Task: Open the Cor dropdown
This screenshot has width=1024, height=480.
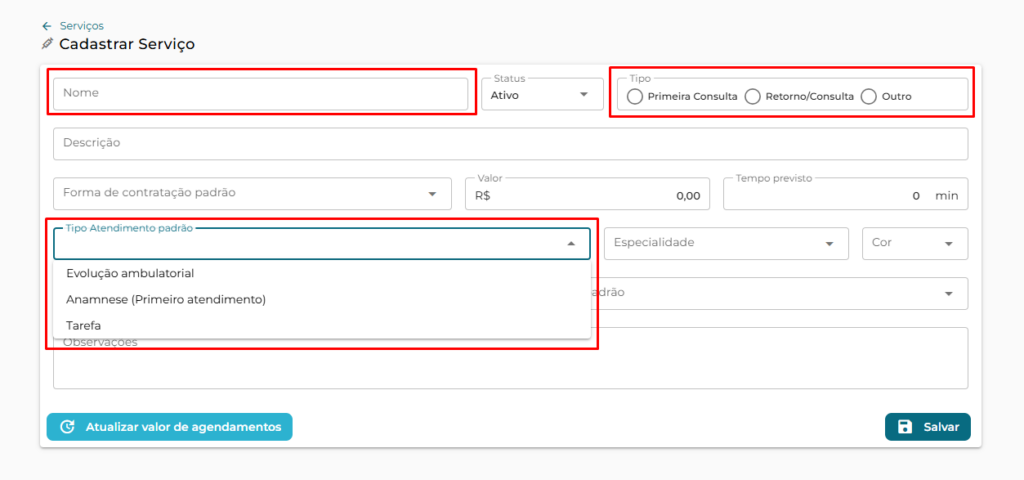Action: 915,243
